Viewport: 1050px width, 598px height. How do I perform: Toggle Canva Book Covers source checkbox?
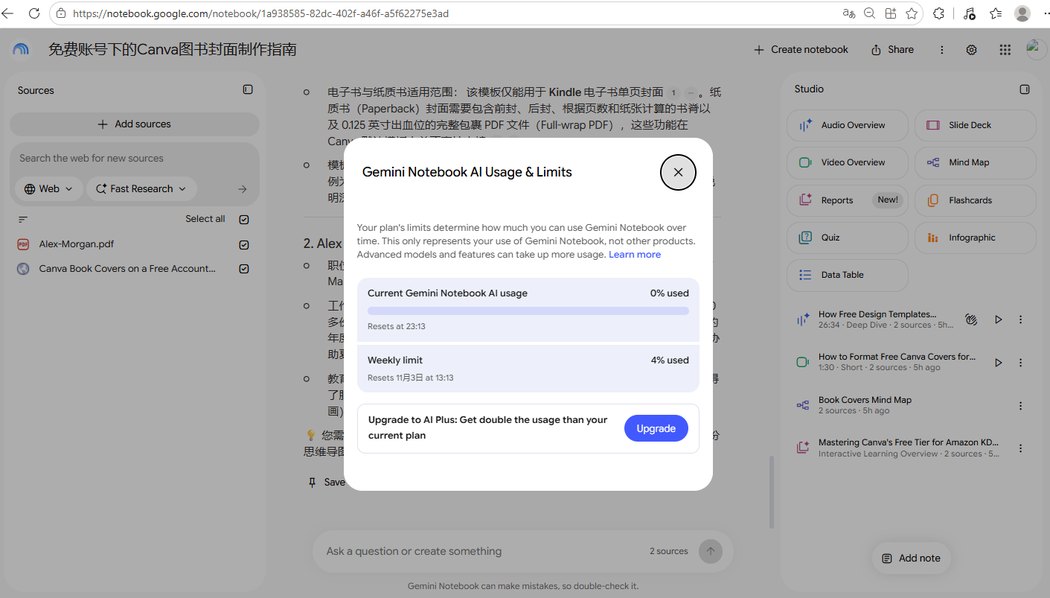point(244,269)
